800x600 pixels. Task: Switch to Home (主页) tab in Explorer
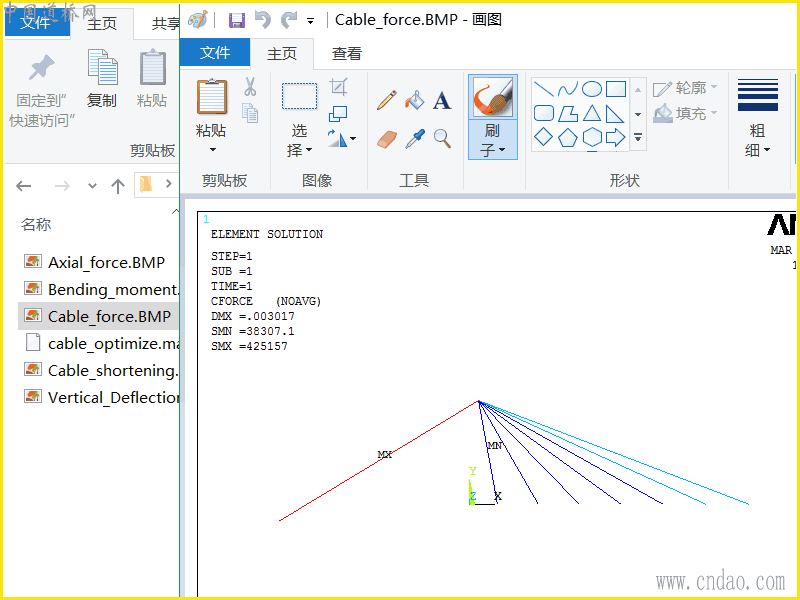102,23
